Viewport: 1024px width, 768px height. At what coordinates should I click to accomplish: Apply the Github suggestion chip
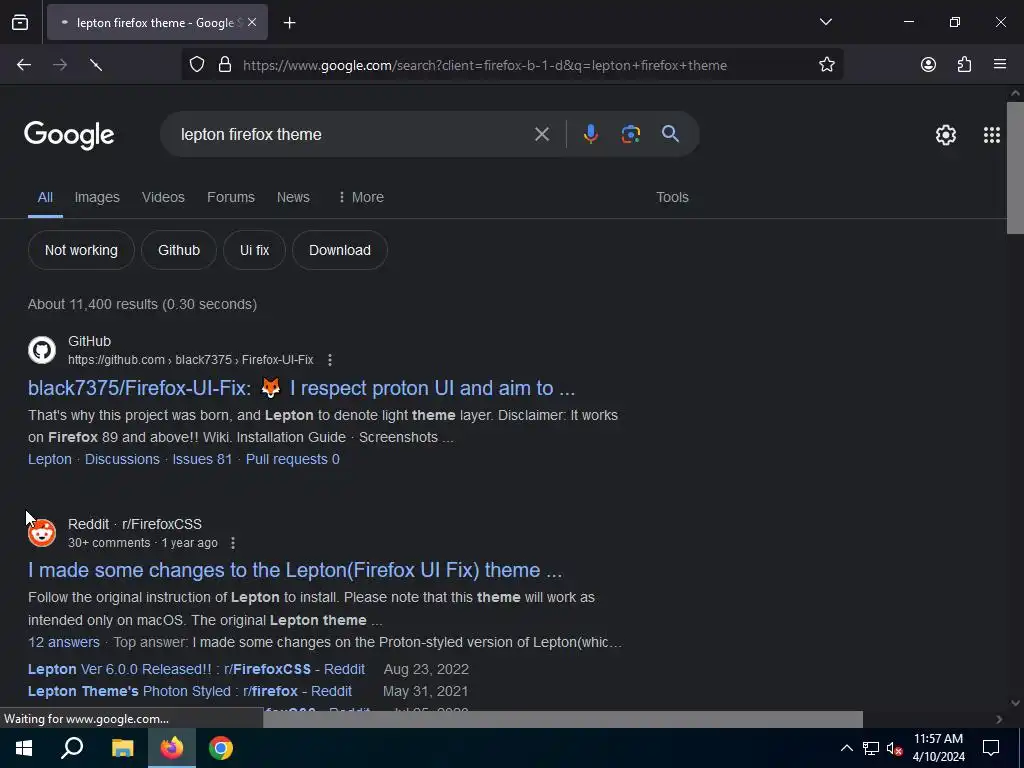pos(179,250)
